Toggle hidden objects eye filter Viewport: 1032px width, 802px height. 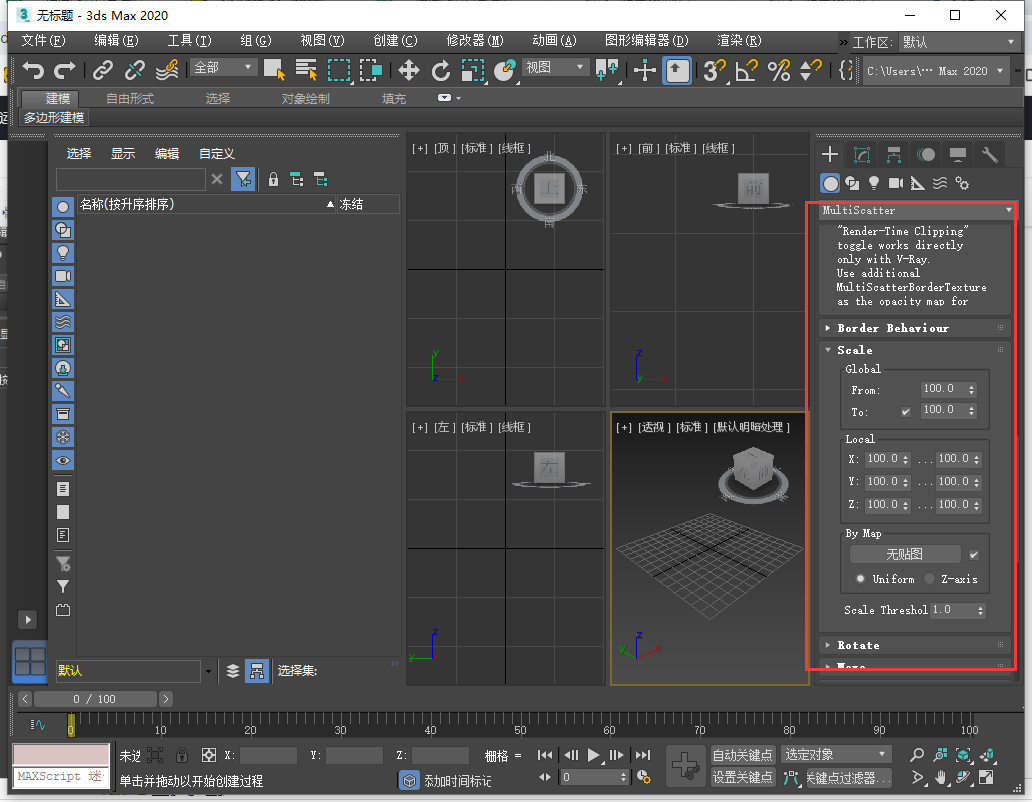63,460
